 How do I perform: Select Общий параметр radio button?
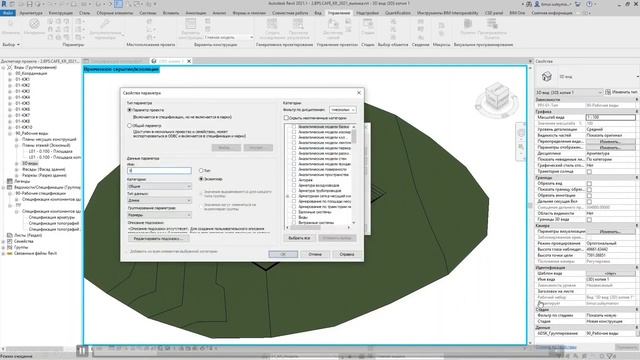coord(129,126)
